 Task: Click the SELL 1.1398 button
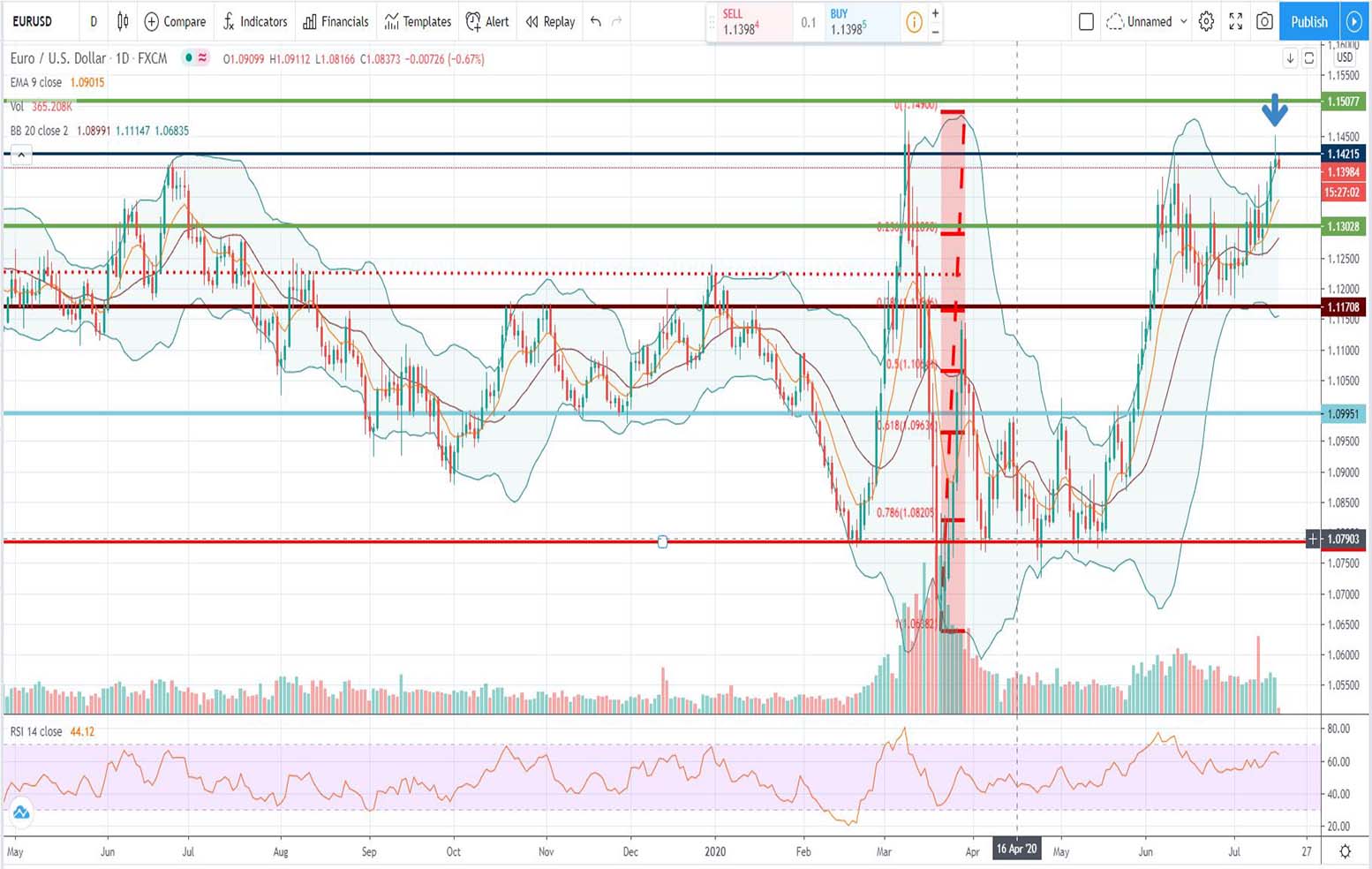[749, 22]
